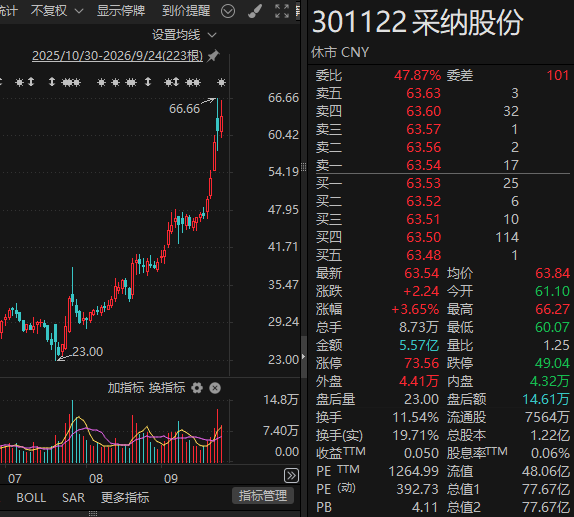Click 加指标 to add an indicator
This screenshot has height=517, width=574.
coord(126,388)
